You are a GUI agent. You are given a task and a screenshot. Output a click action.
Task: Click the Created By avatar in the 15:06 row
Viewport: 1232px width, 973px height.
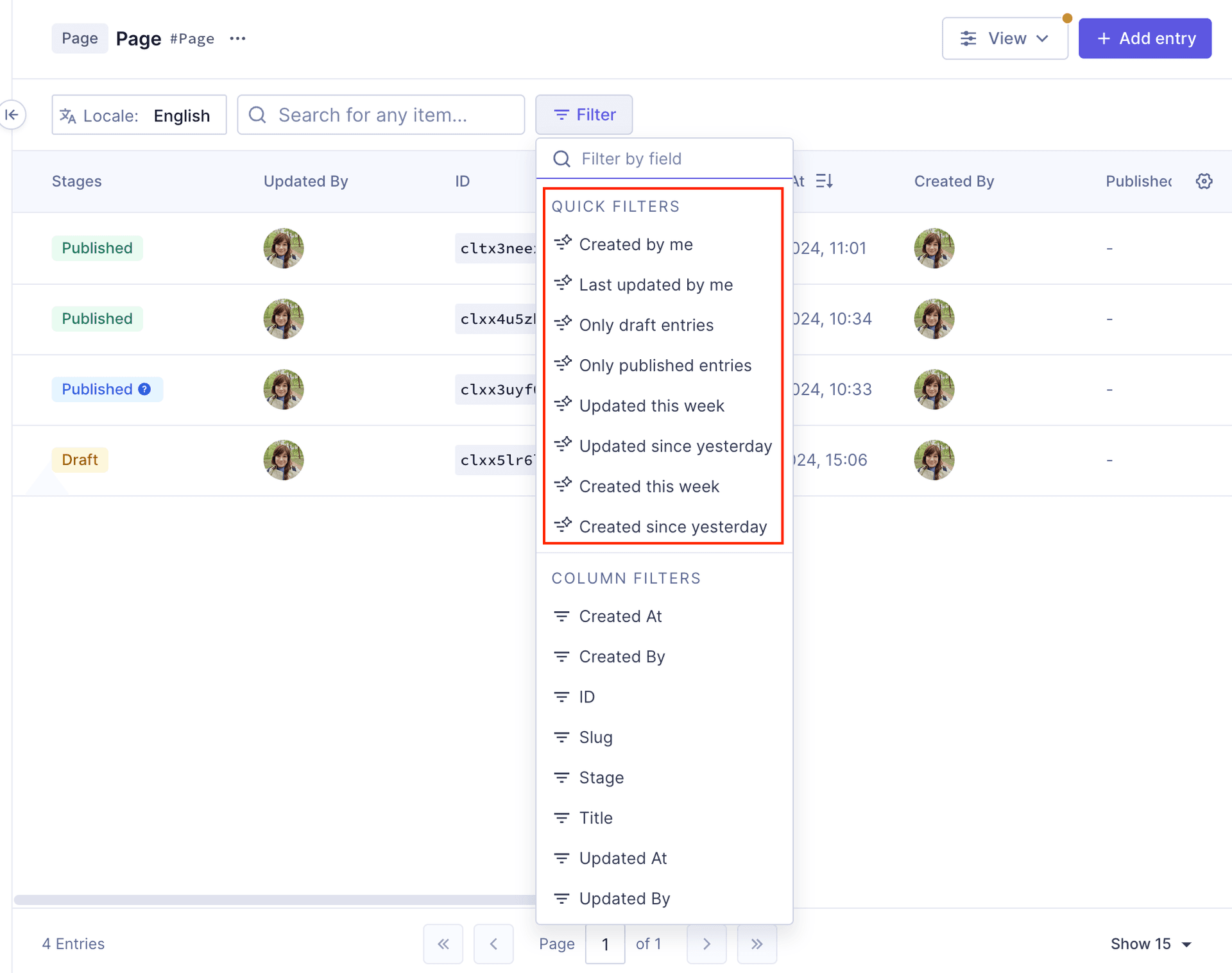pyautogui.click(x=934, y=459)
